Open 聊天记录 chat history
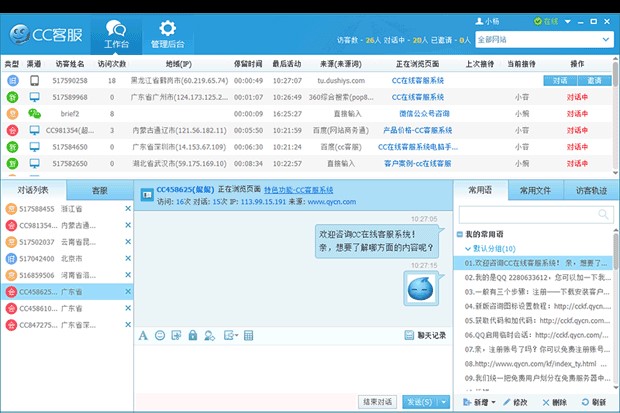This screenshot has width=620, height=413. [426, 335]
